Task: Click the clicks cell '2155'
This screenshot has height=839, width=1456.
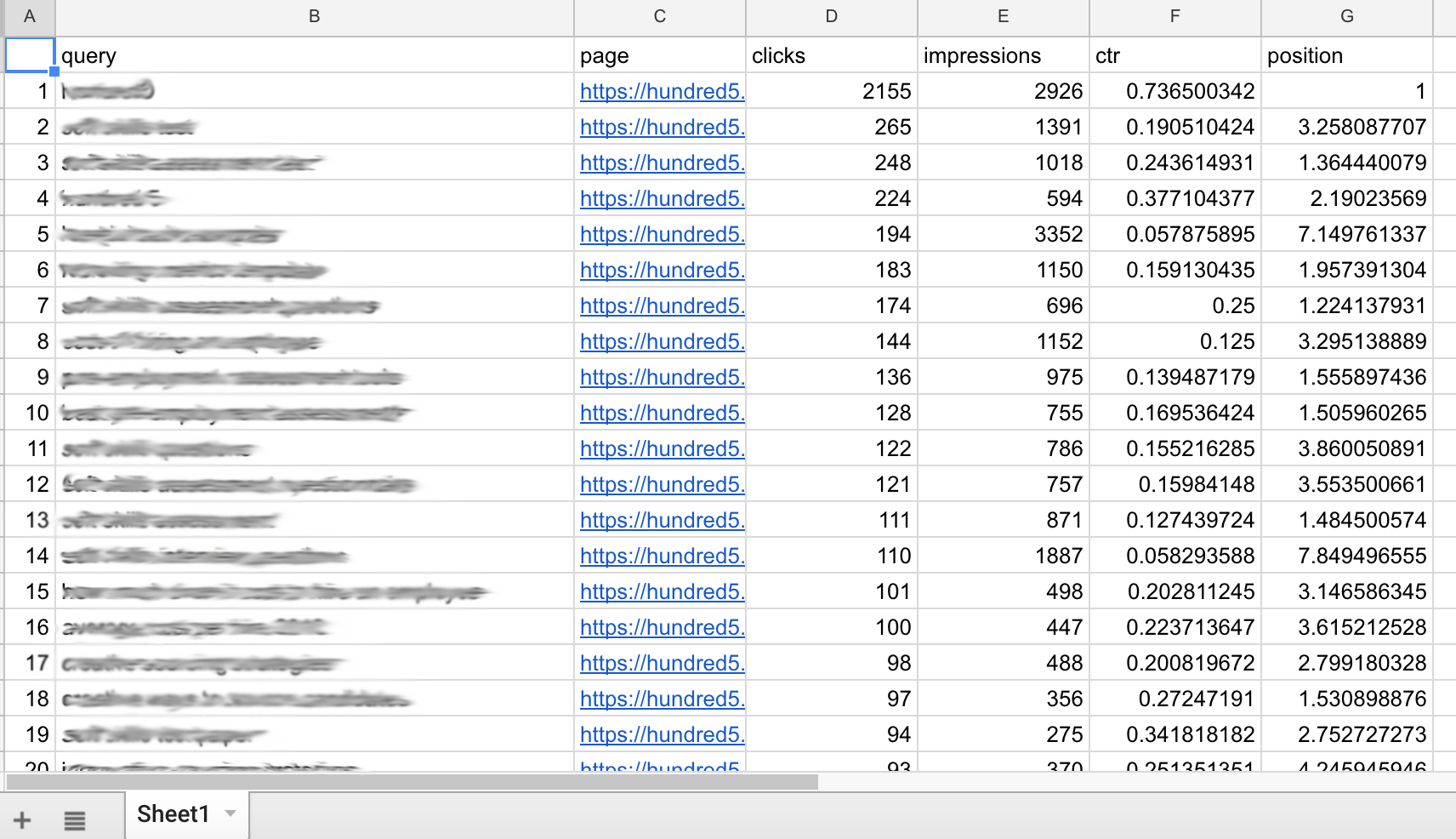Action: tap(832, 91)
